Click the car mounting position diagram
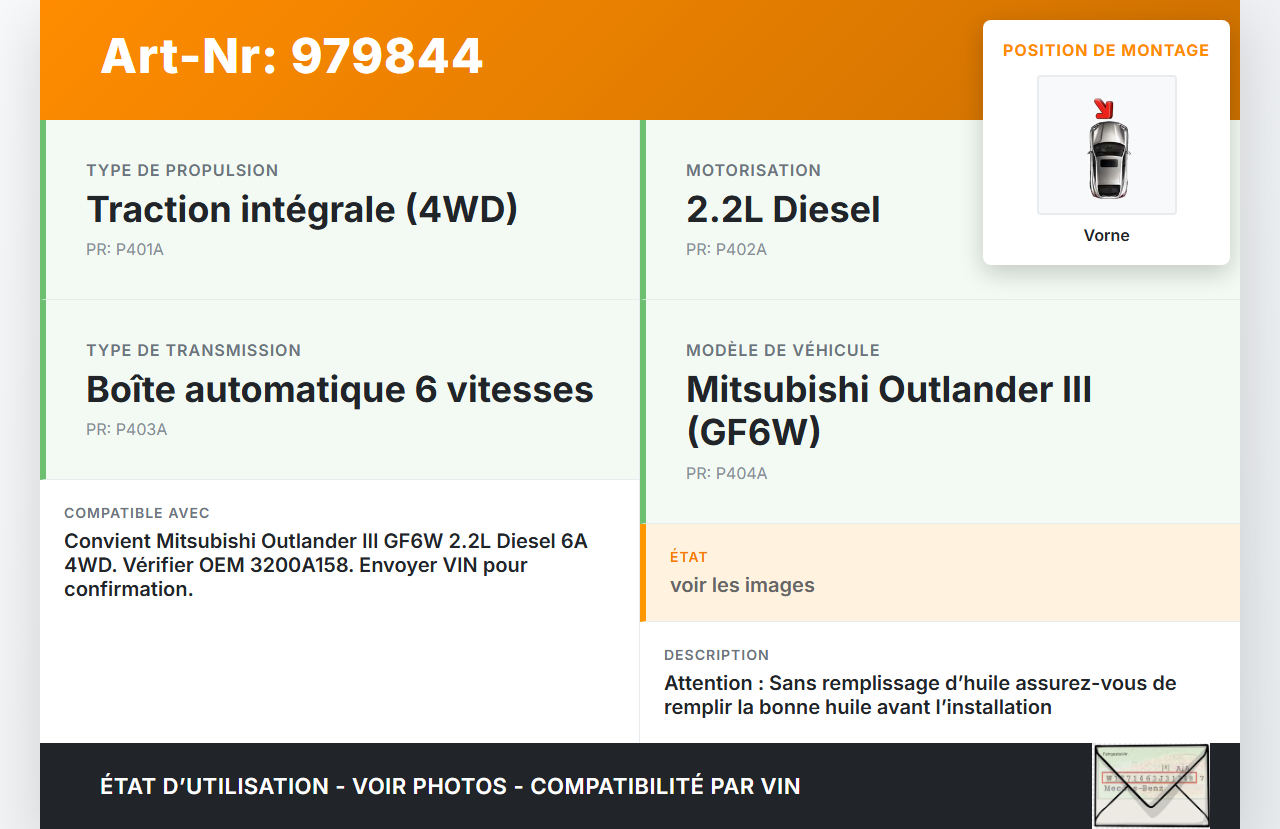Screen dimensions: 1280x829 (1107, 145)
